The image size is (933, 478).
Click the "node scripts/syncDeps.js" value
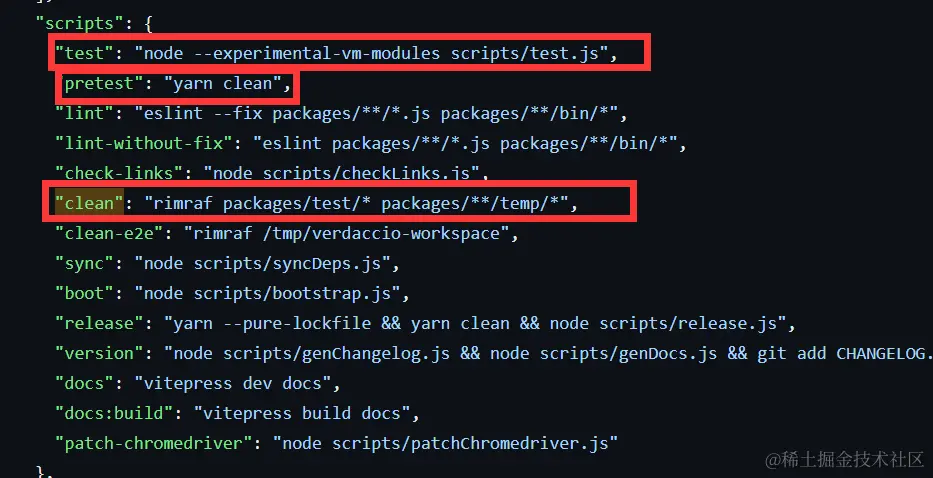click(264, 264)
